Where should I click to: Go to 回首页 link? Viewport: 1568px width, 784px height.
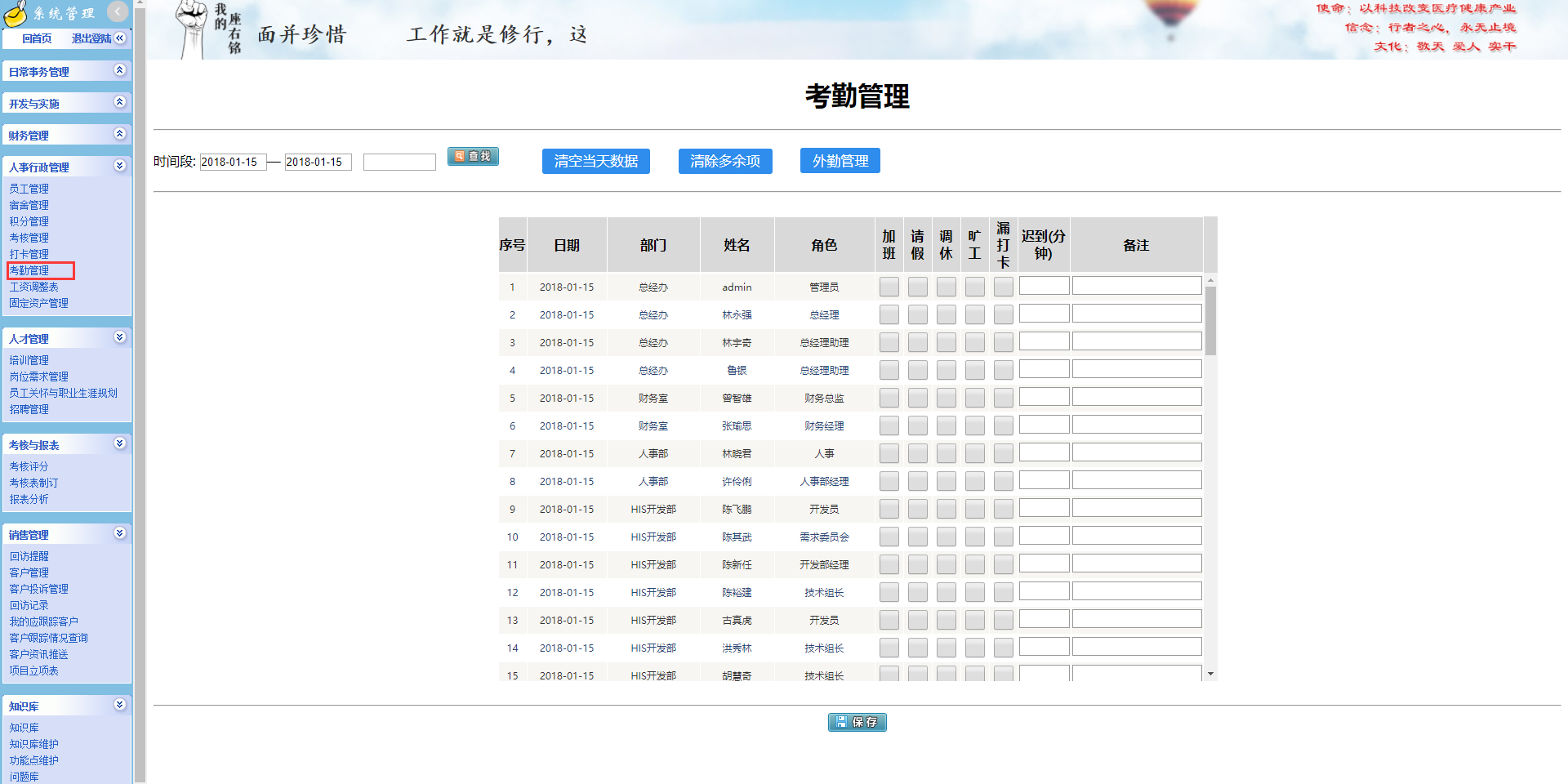37,38
